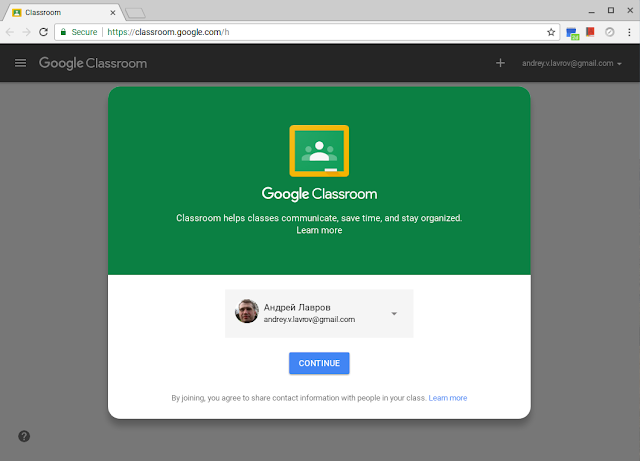Go back in browser history

click(x=10, y=32)
